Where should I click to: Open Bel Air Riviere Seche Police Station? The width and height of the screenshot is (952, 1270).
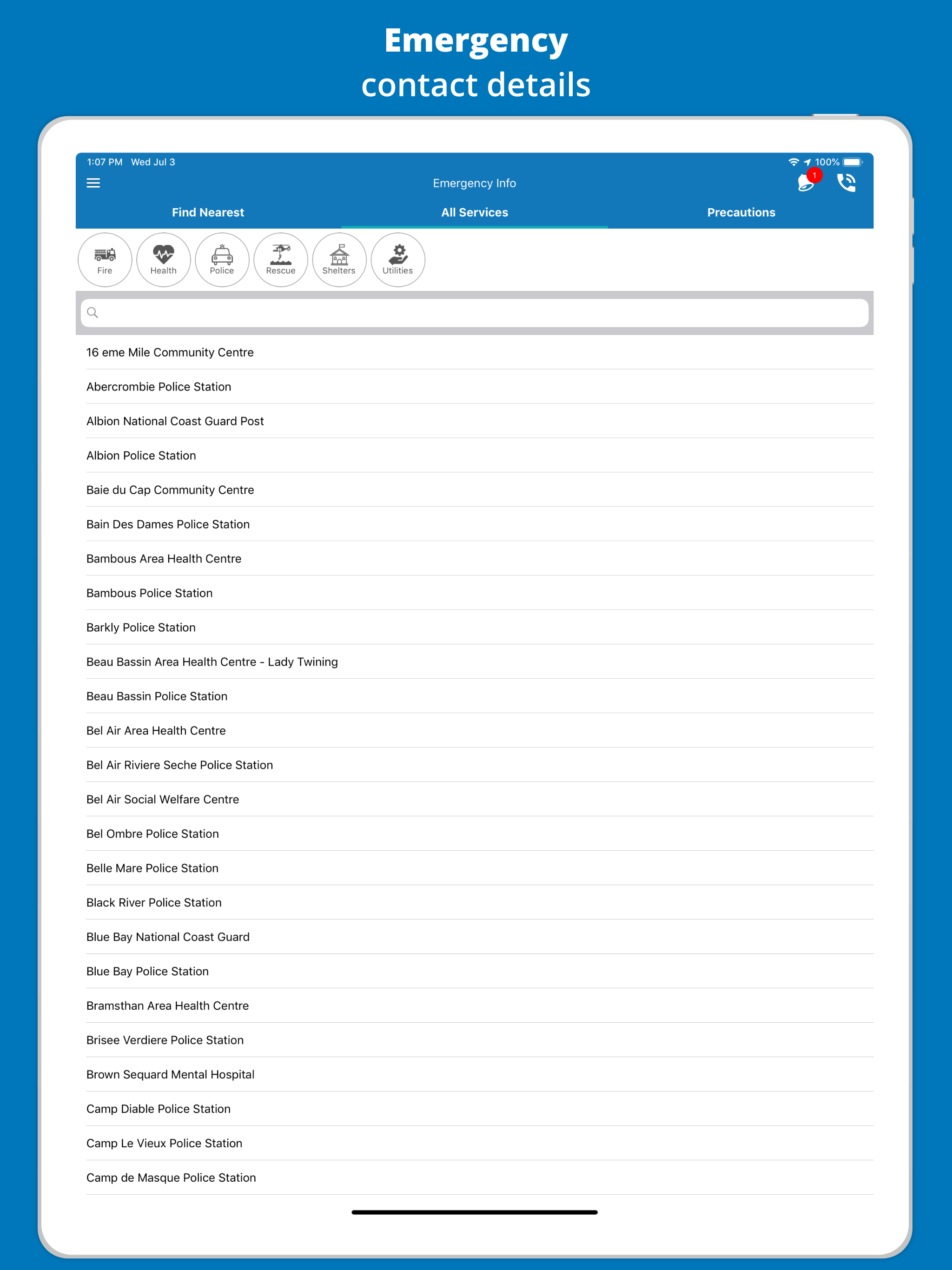pyautogui.click(x=474, y=765)
